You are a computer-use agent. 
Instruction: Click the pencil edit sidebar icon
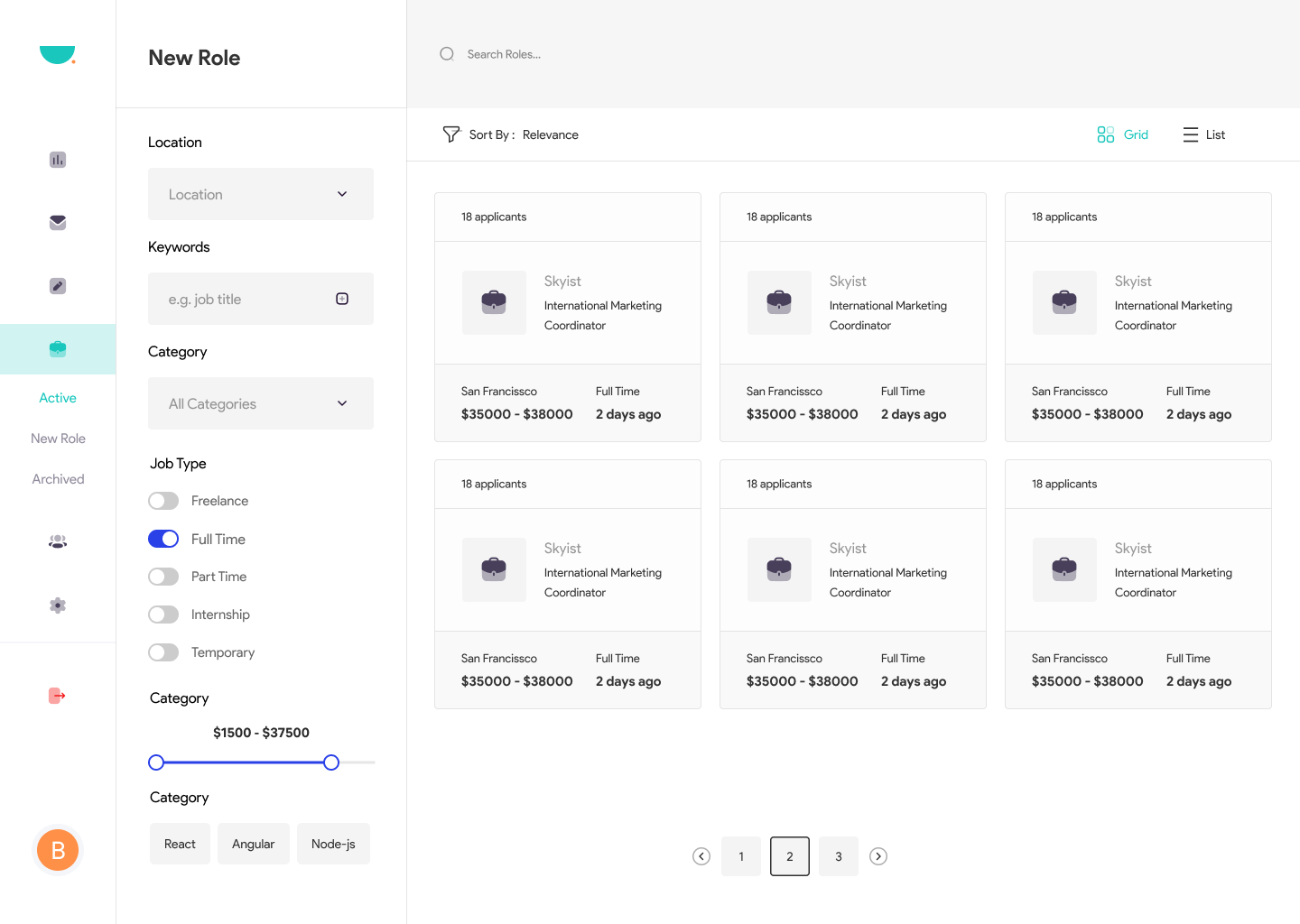pos(58,286)
